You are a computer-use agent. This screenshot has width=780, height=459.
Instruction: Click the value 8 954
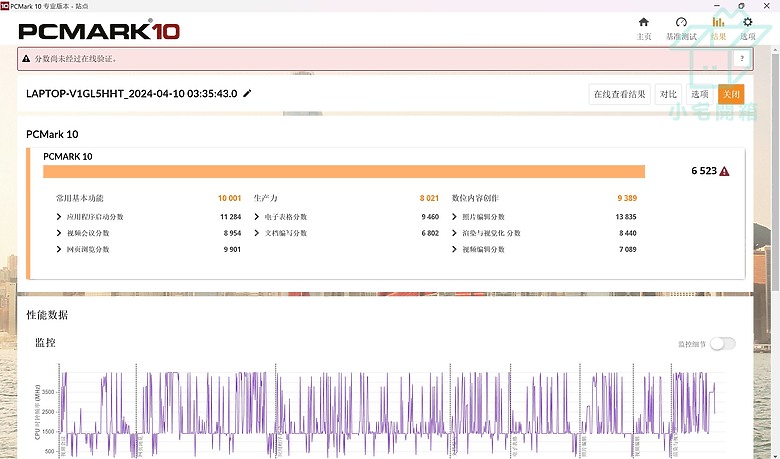tap(232, 233)
